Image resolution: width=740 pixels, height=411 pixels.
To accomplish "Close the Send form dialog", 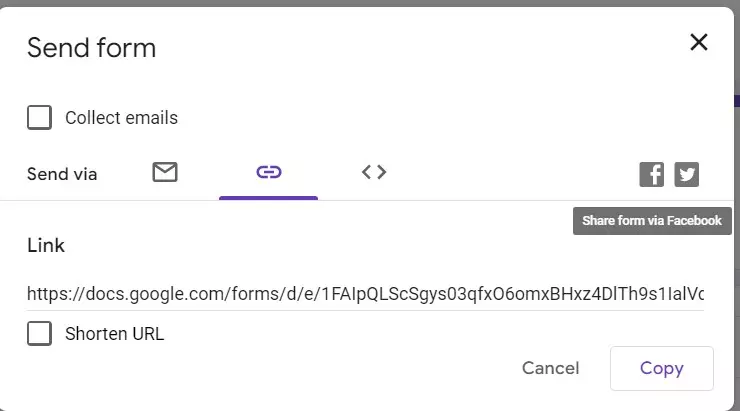I will [698, 42].
